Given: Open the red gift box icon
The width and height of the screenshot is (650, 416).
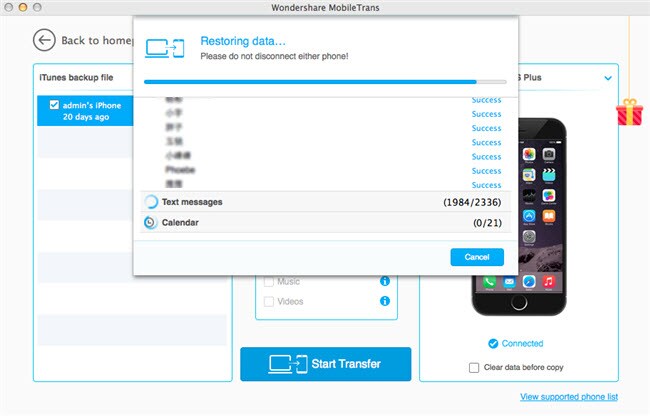Looking at the screenshot, I should (629, 112).
